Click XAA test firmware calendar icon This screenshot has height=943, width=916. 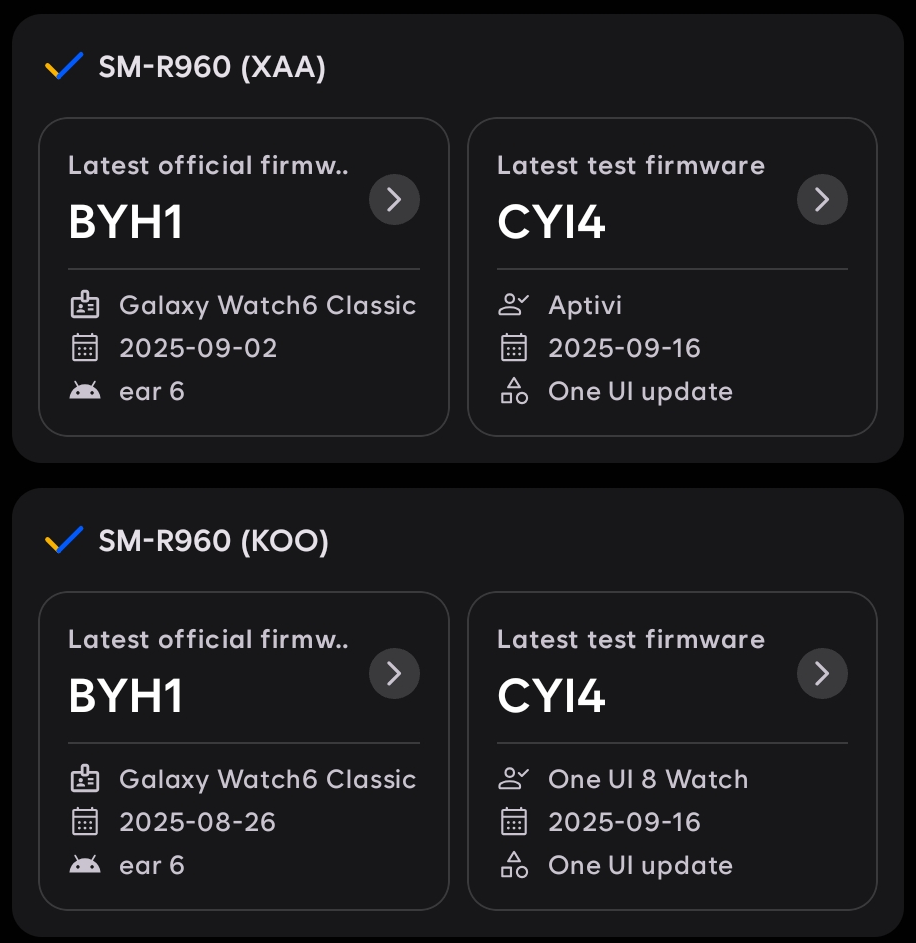(x=513, y=348)
